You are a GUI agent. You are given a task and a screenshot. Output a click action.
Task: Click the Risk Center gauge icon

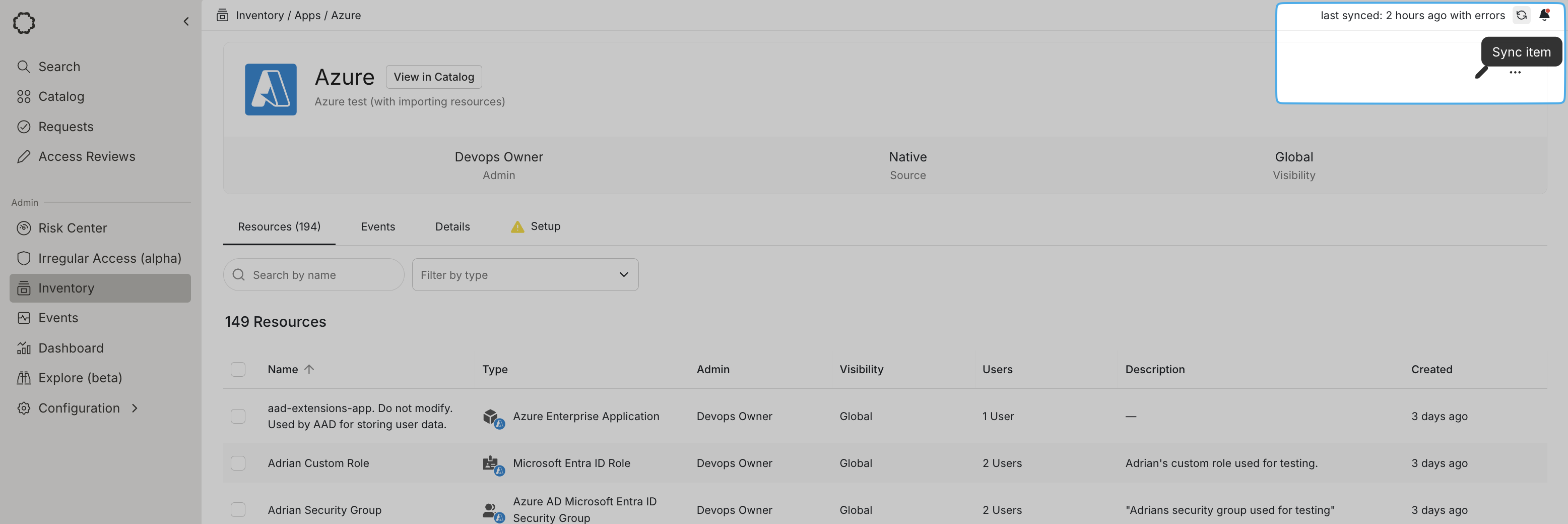click(x=24, y=228)
